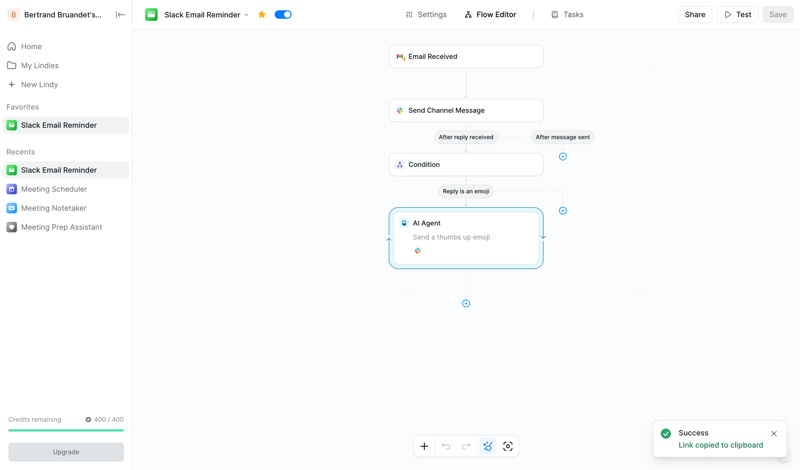Unfavorite via the star icon

[262, 14]
